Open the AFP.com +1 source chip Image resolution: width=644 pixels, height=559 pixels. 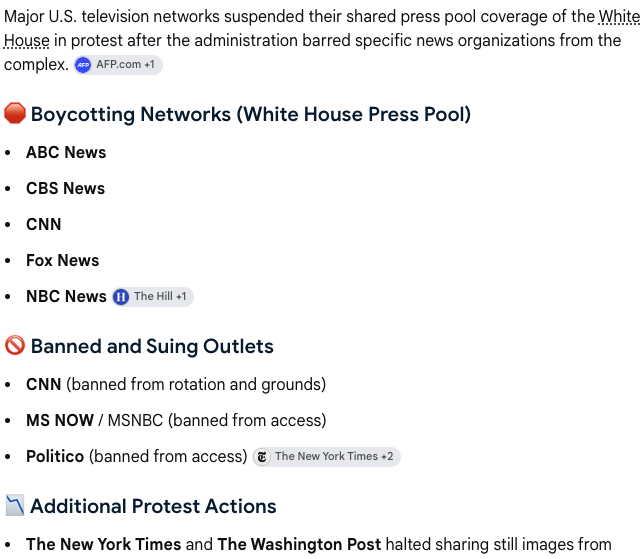pyautogui.click(x=118, y=65)
